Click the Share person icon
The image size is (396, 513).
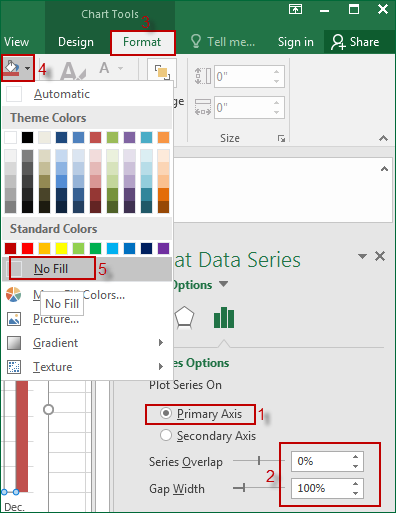point(338,42)
